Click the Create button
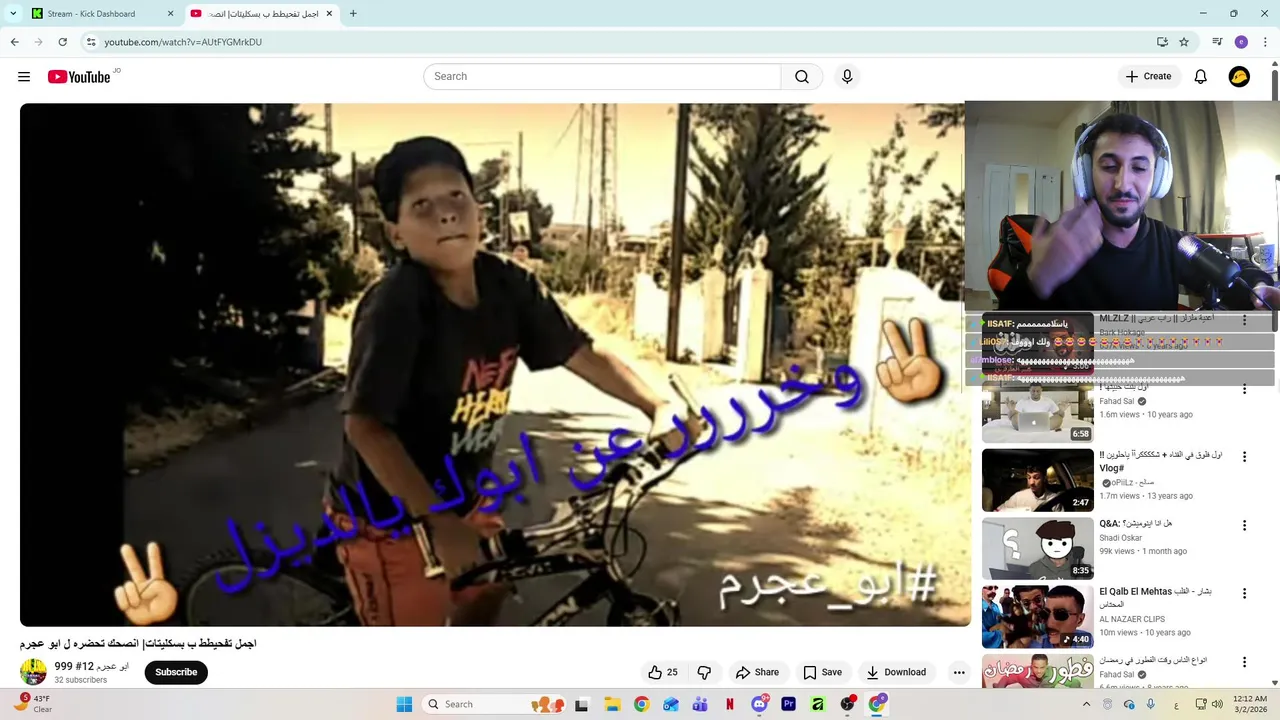The width and height of the screenshot is (1280, 720). 1148,77
